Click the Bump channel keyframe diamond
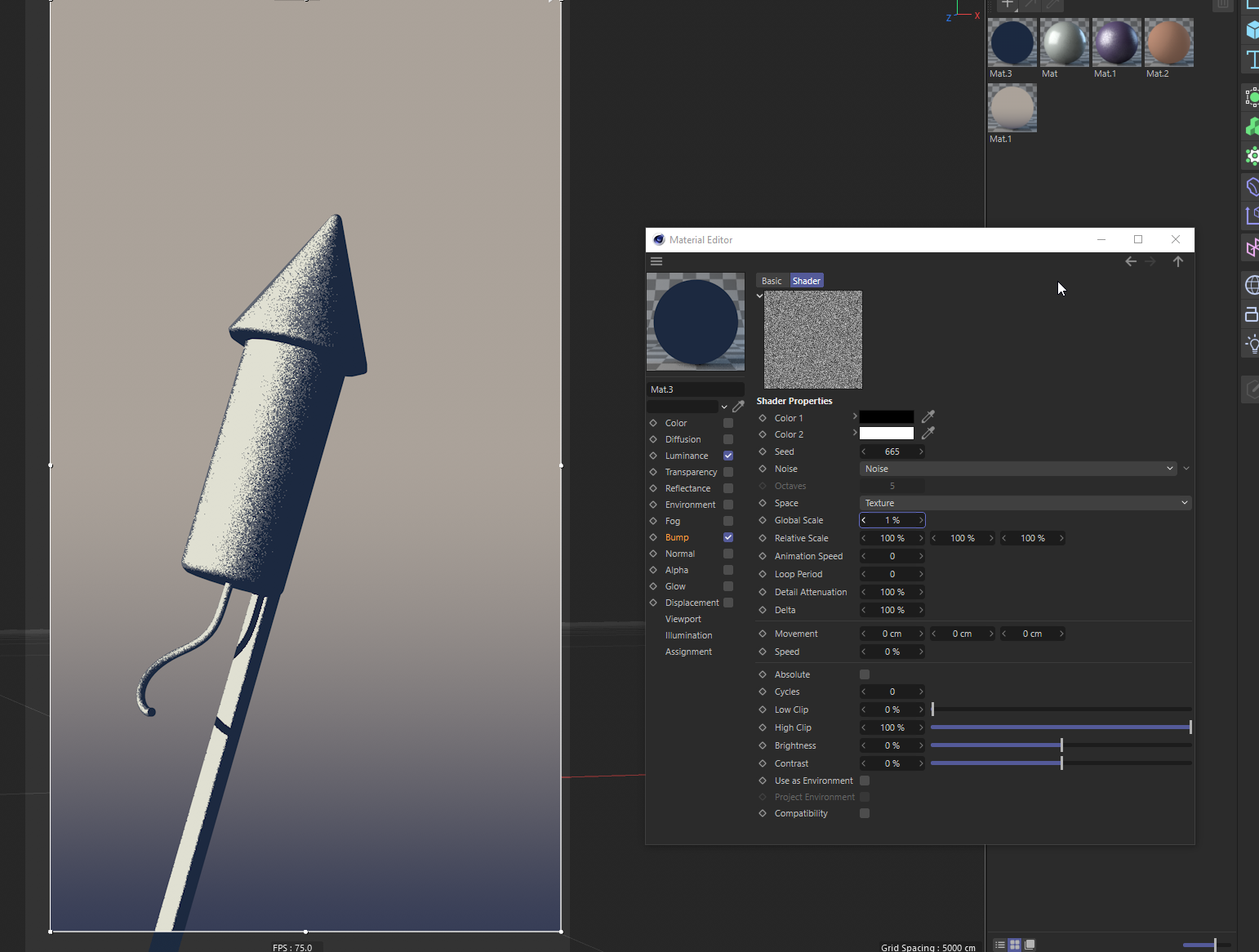This screenshot has width=1259, height=952. (653, 537)
